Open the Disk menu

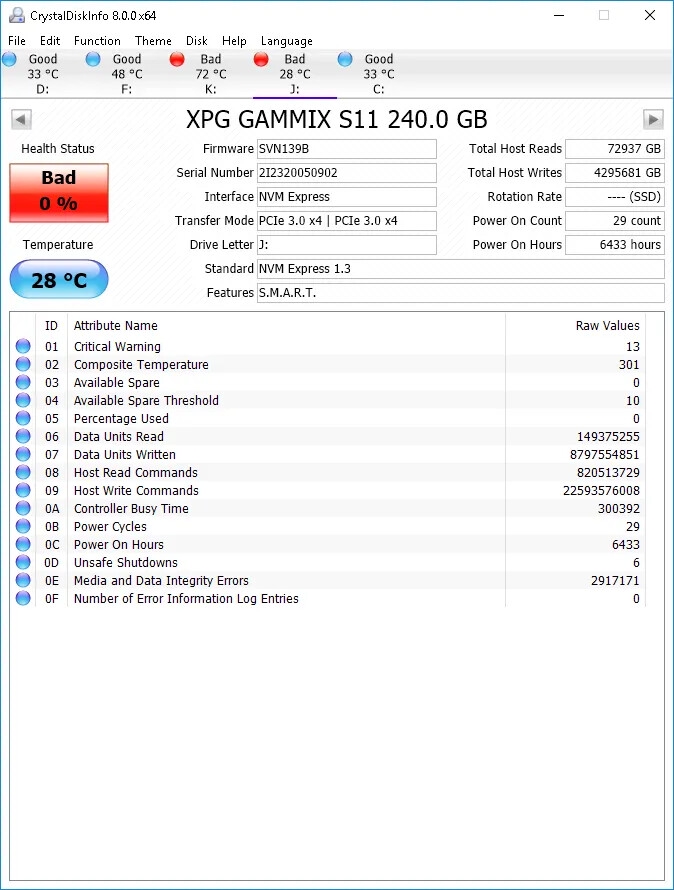click(x=196, y=41)
